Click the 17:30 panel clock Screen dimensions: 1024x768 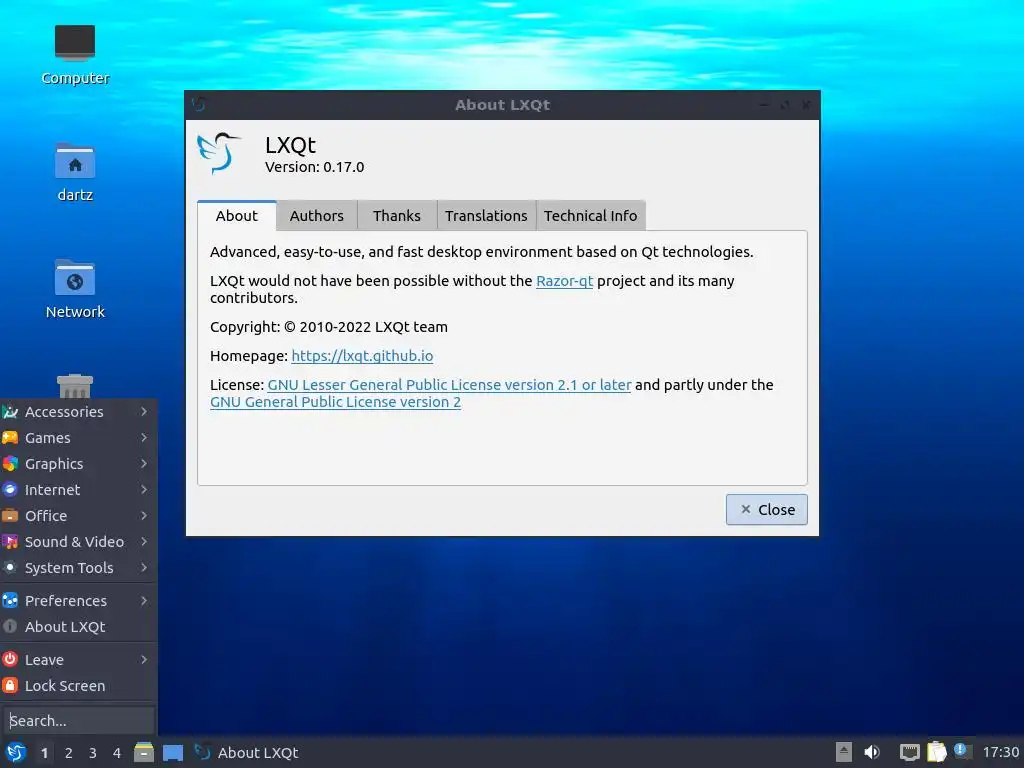pos(1000,752)
